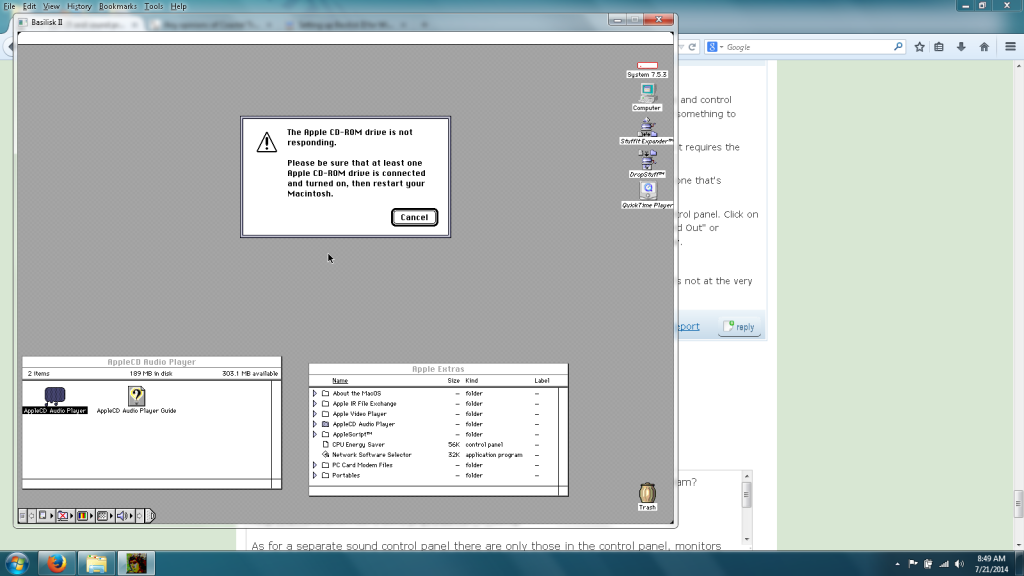Show hidden icons in system tray

point(897,564)
